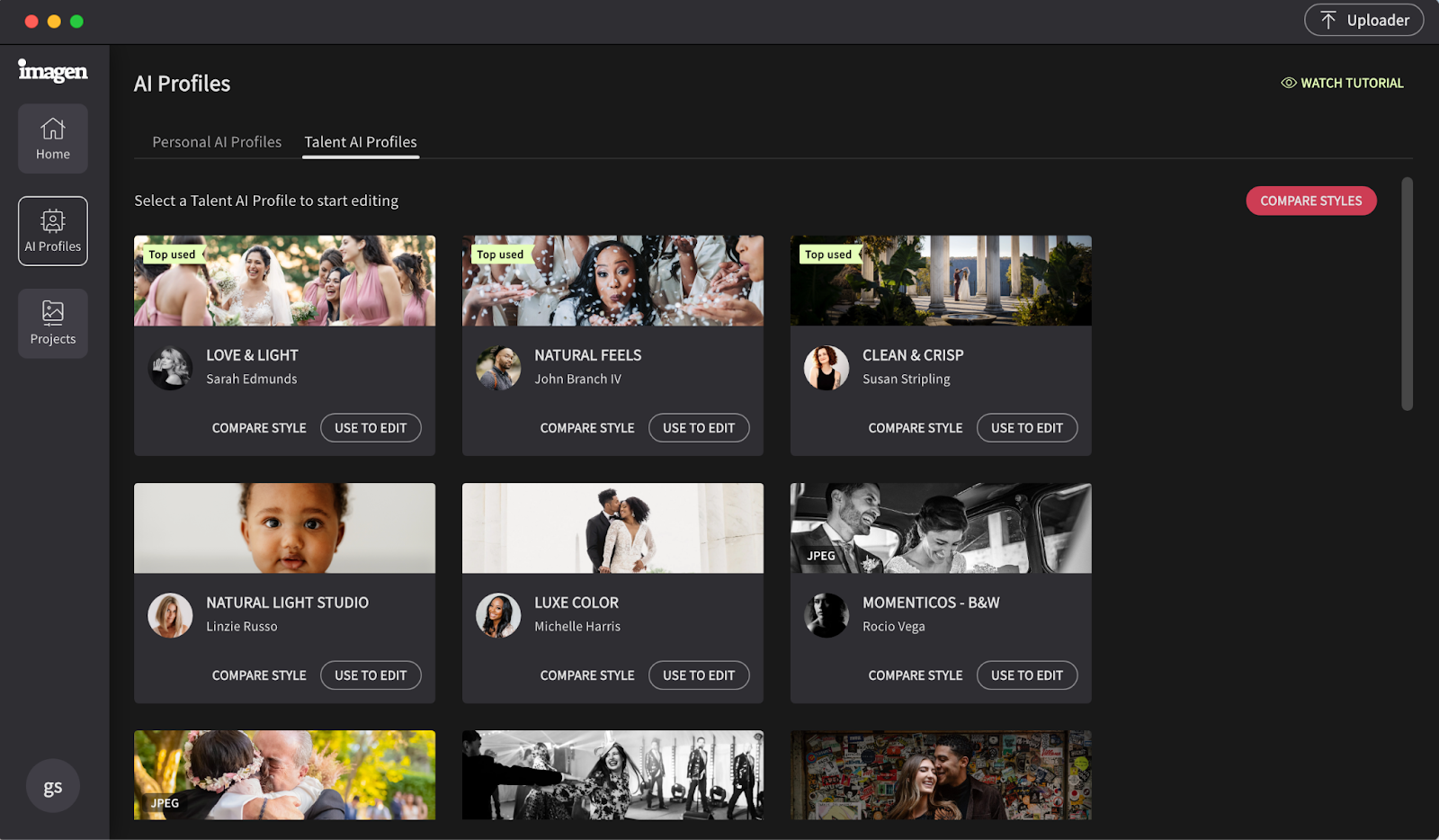Use Momenticos - B&W to edit
The height and width of the screenshot is (840, 1439).
click(1027, 675)
